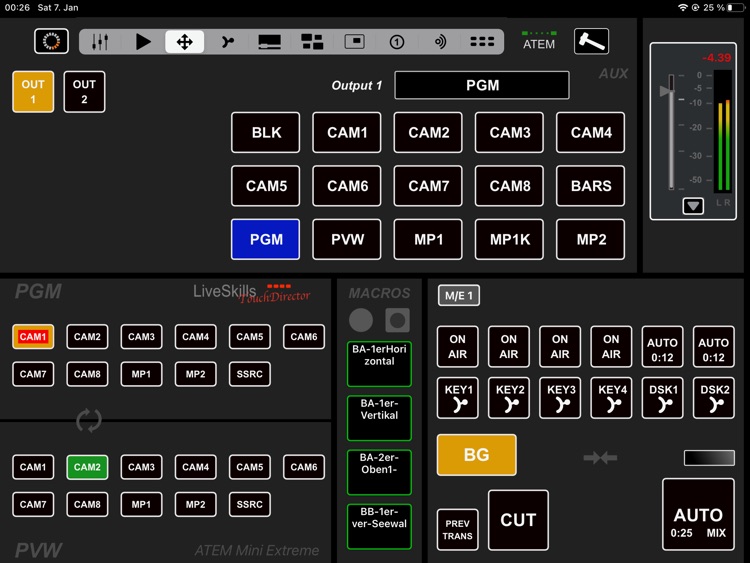Select CAM5 in the PVW bus

tap(250, 467)
